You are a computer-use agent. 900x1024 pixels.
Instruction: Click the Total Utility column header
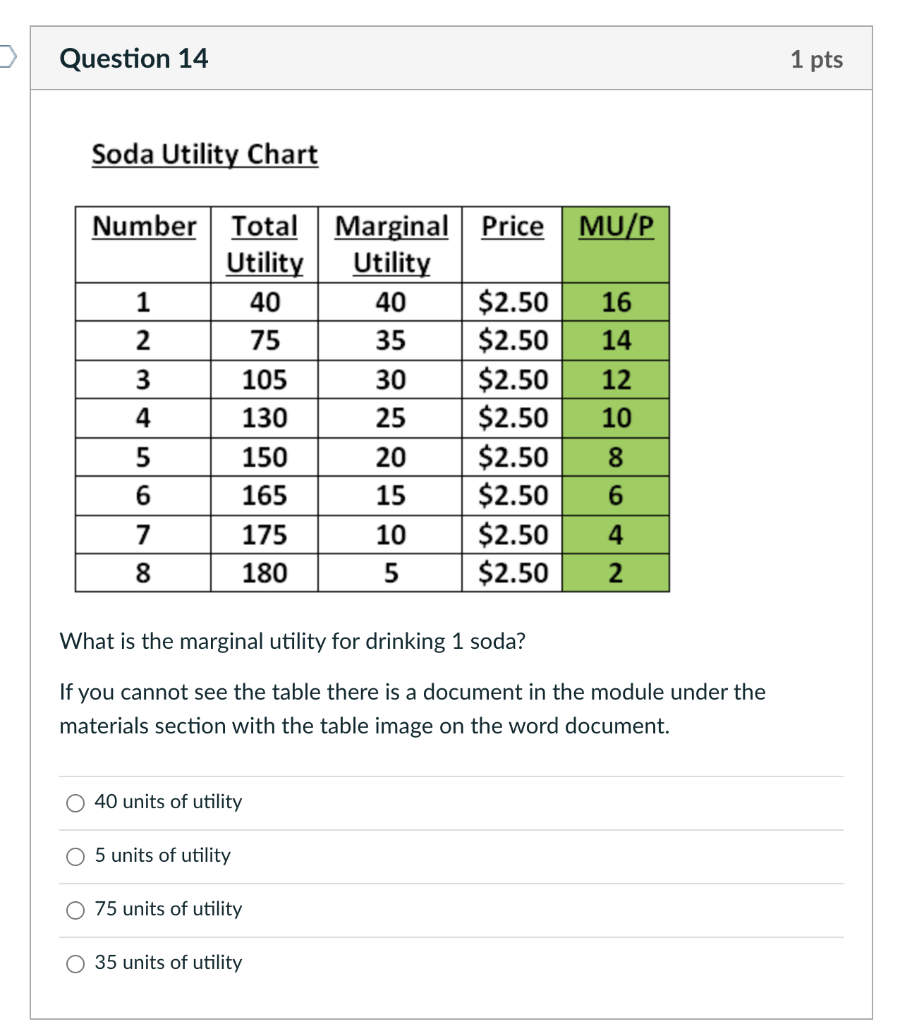click(x=264, y=244)
